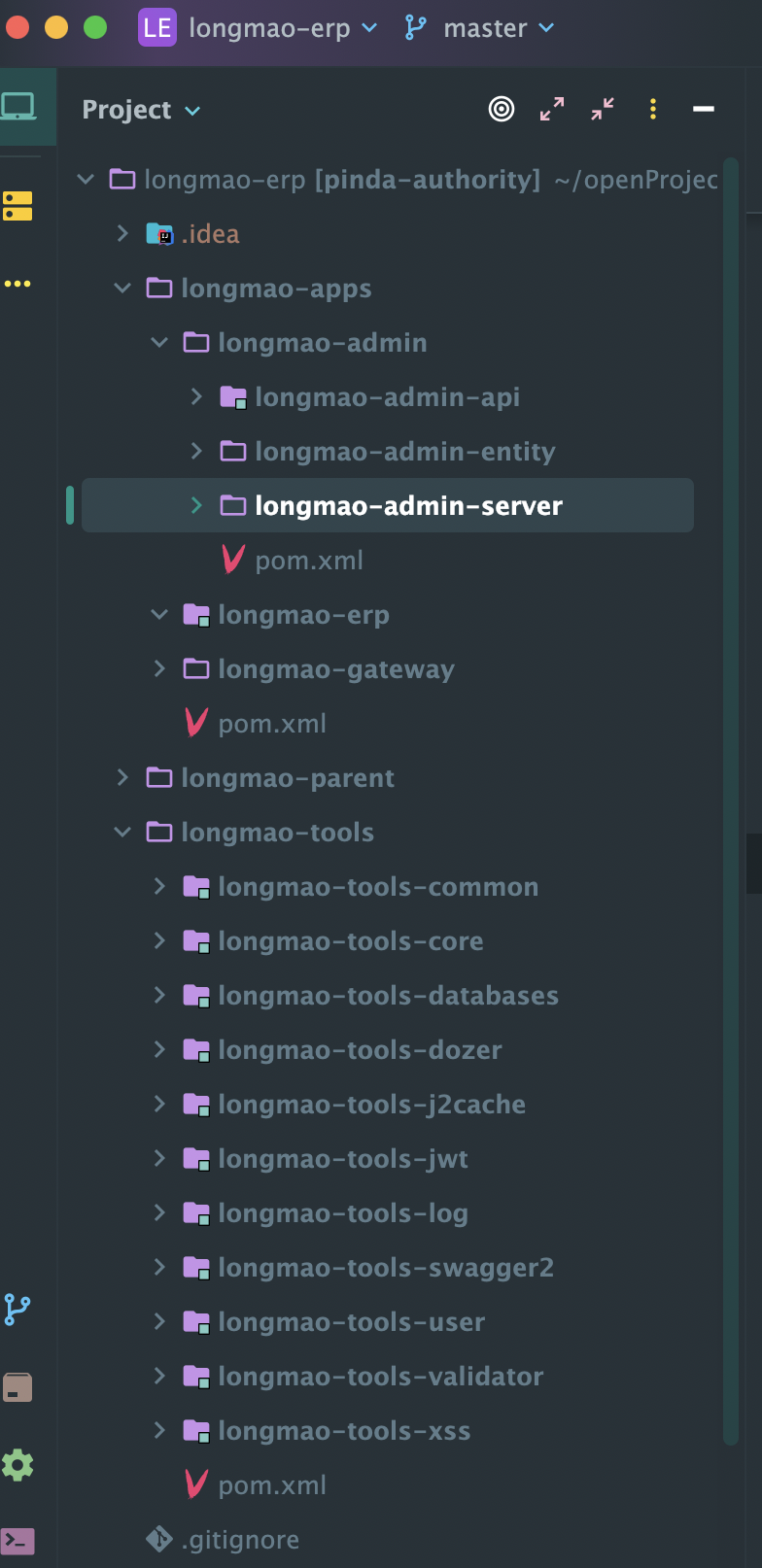Open Project panel options three-dot menu
The height and width of the screenshot is (1568, 762).
[653, 110]
